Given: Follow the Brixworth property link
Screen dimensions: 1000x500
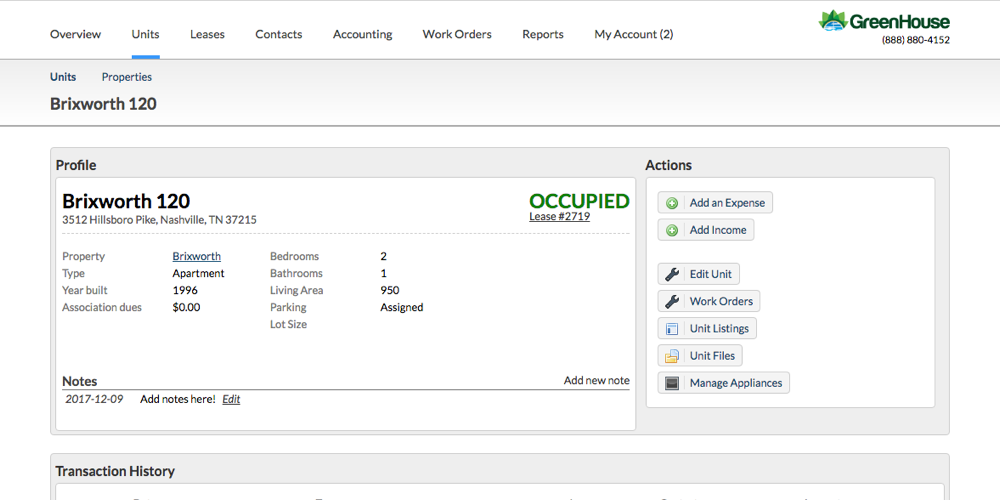Looking at the screenshot, I should coord(196,256).
